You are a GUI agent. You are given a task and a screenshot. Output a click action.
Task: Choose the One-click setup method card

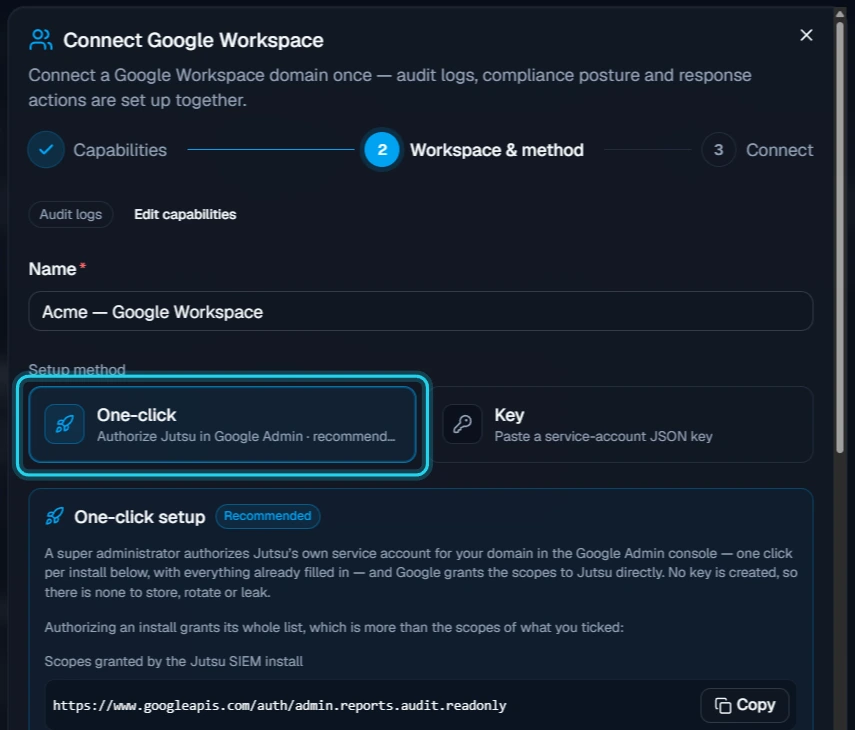222,425
